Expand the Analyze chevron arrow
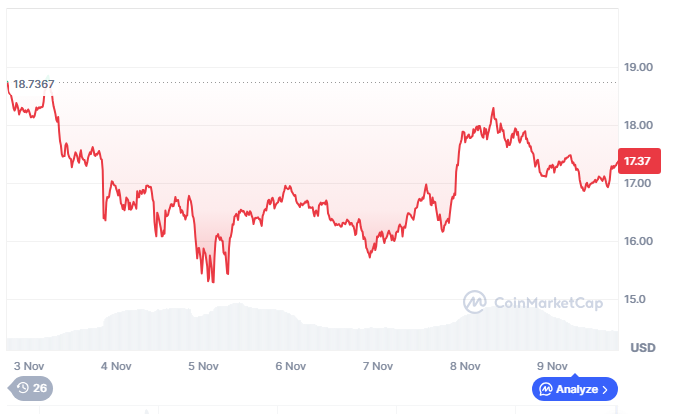This screenshot has height=414, width=674. point(606,388)
